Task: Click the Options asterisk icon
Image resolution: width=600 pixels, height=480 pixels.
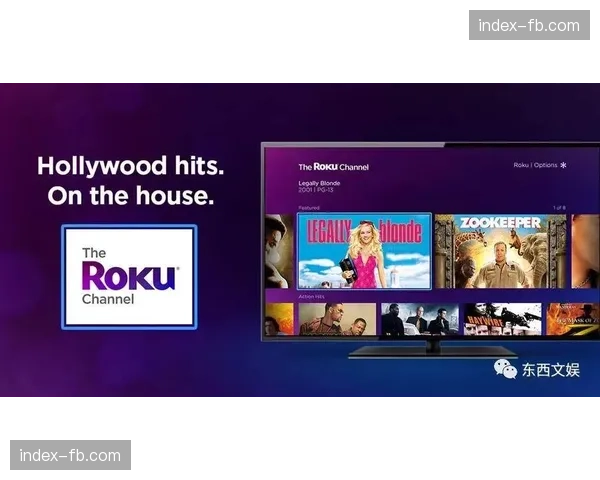Action: (x=563, y=165)
